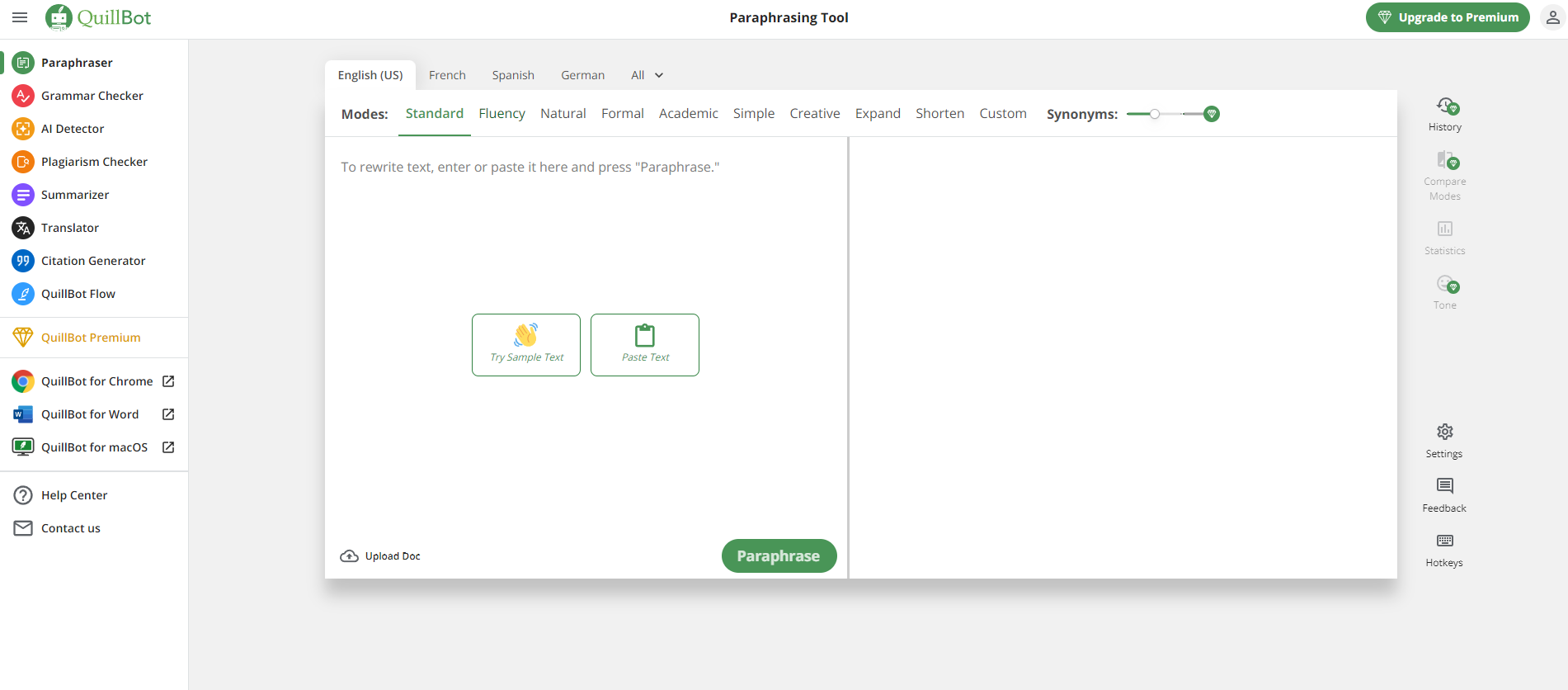Image resolution: width=1568 pixels, height=690 pixels.
Task: Click the Upload Doc cloud icon
Action: pos(349,556)
